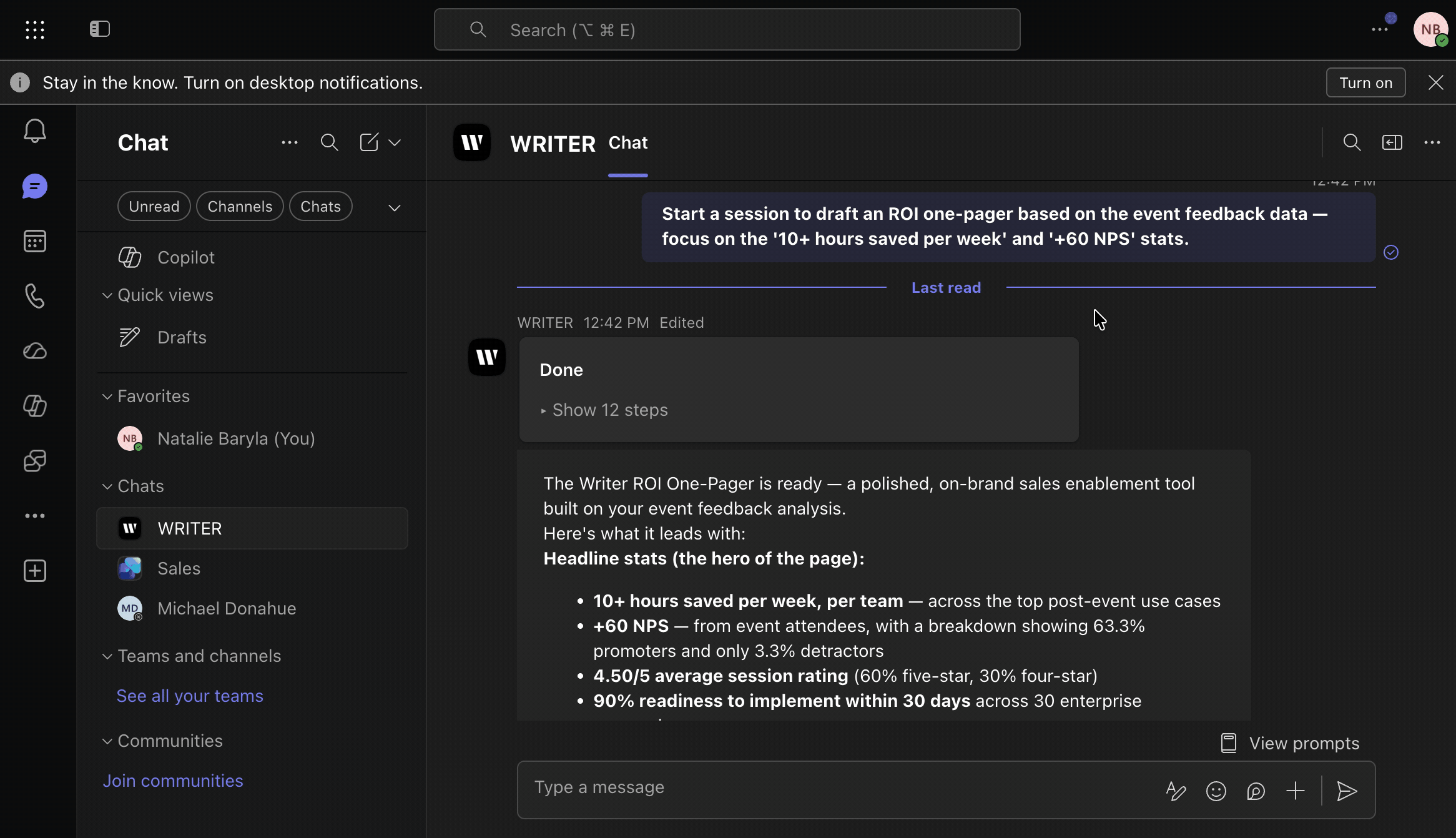The height and width of the screenshot is (838, 1456).
Task: Open message formatting options icon
Action: coord(1176,791)
